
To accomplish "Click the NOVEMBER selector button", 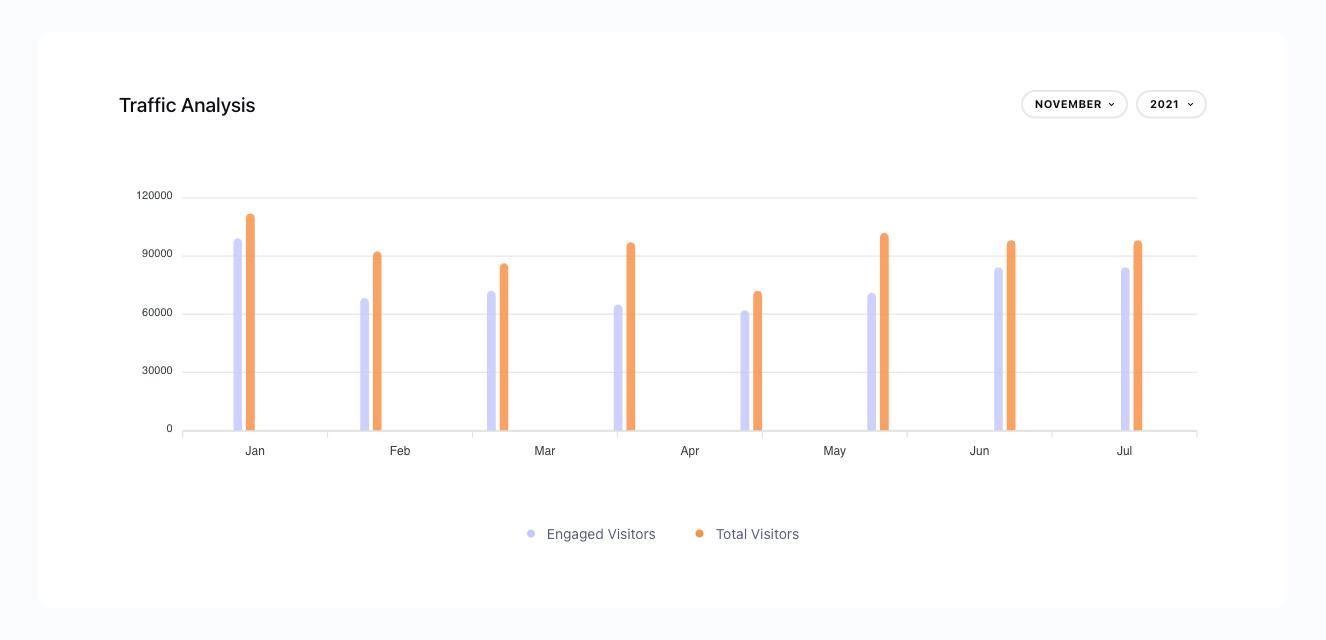I will 1074,104.
